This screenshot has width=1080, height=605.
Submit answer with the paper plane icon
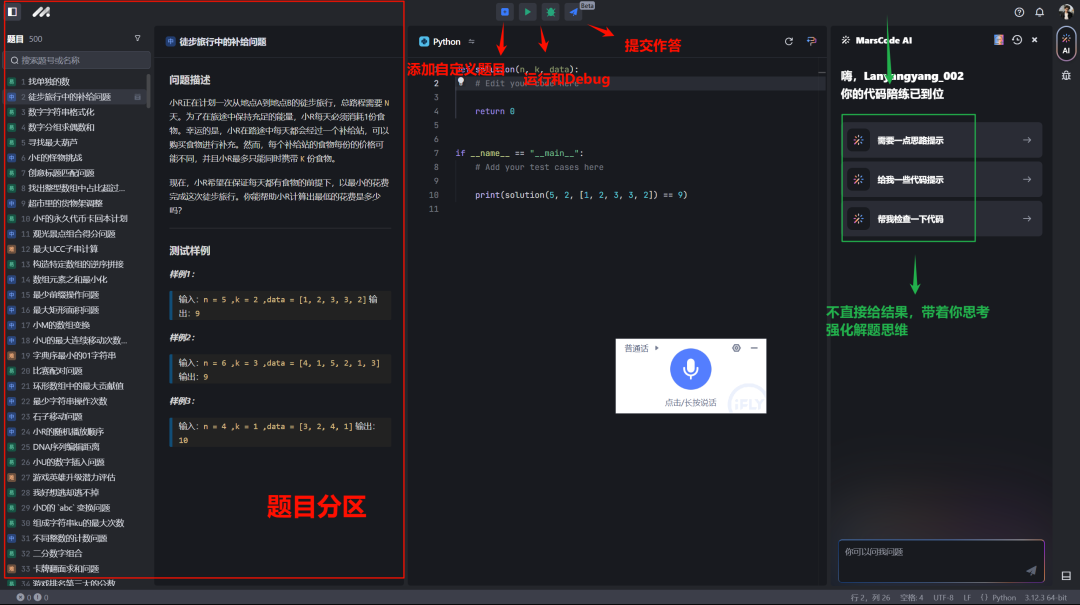point(573,12)
